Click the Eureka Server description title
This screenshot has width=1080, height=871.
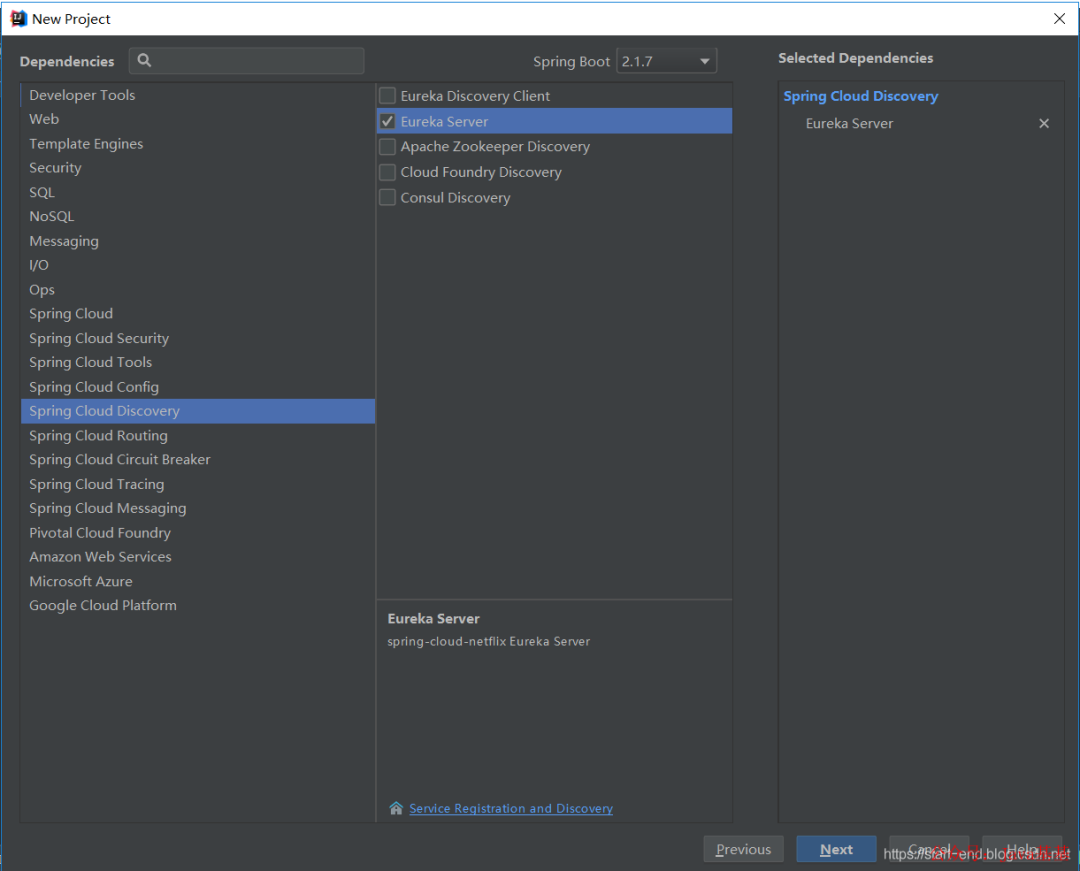[433, 618]
